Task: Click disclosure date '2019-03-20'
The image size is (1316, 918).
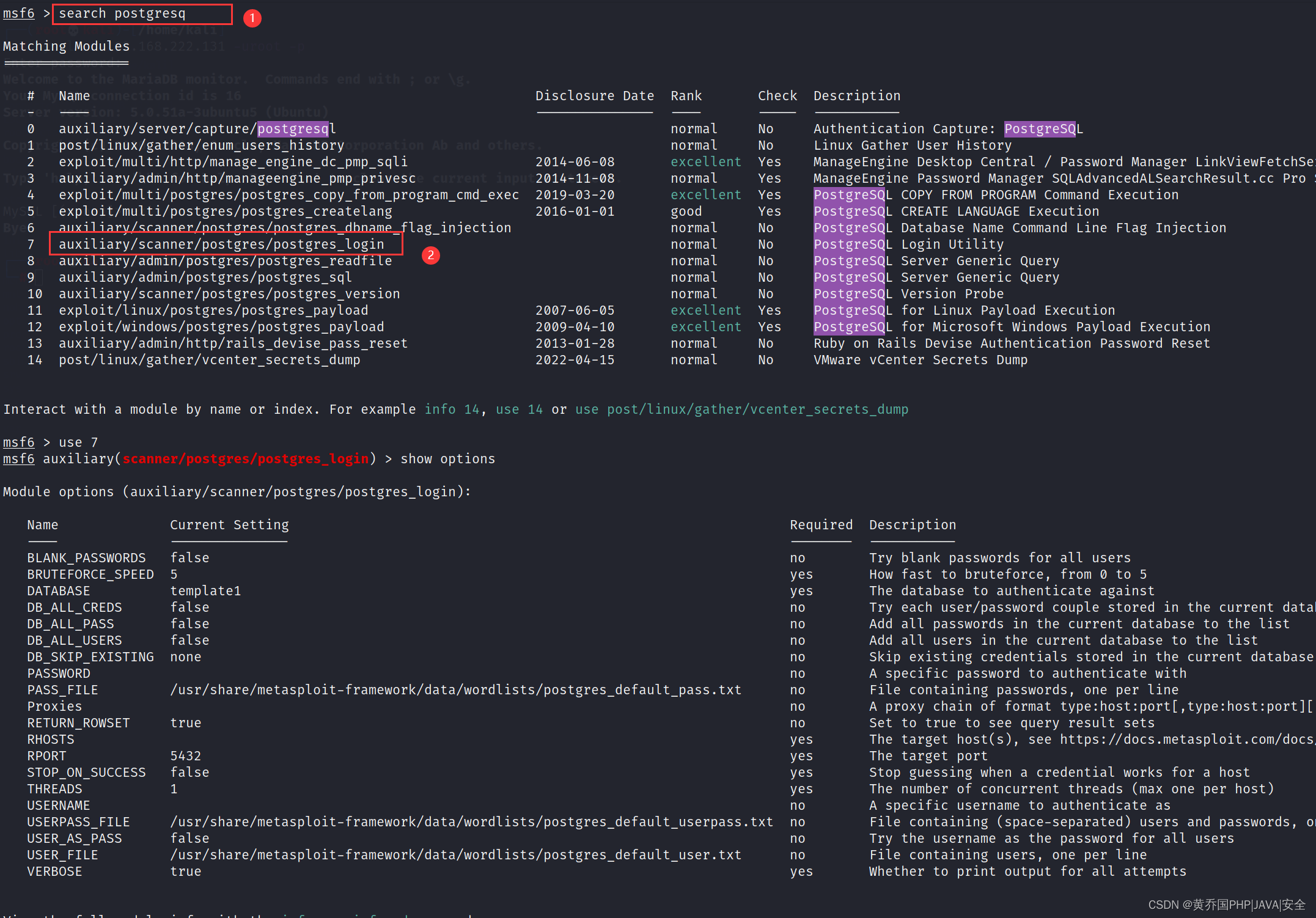Action: pos(575,195)
